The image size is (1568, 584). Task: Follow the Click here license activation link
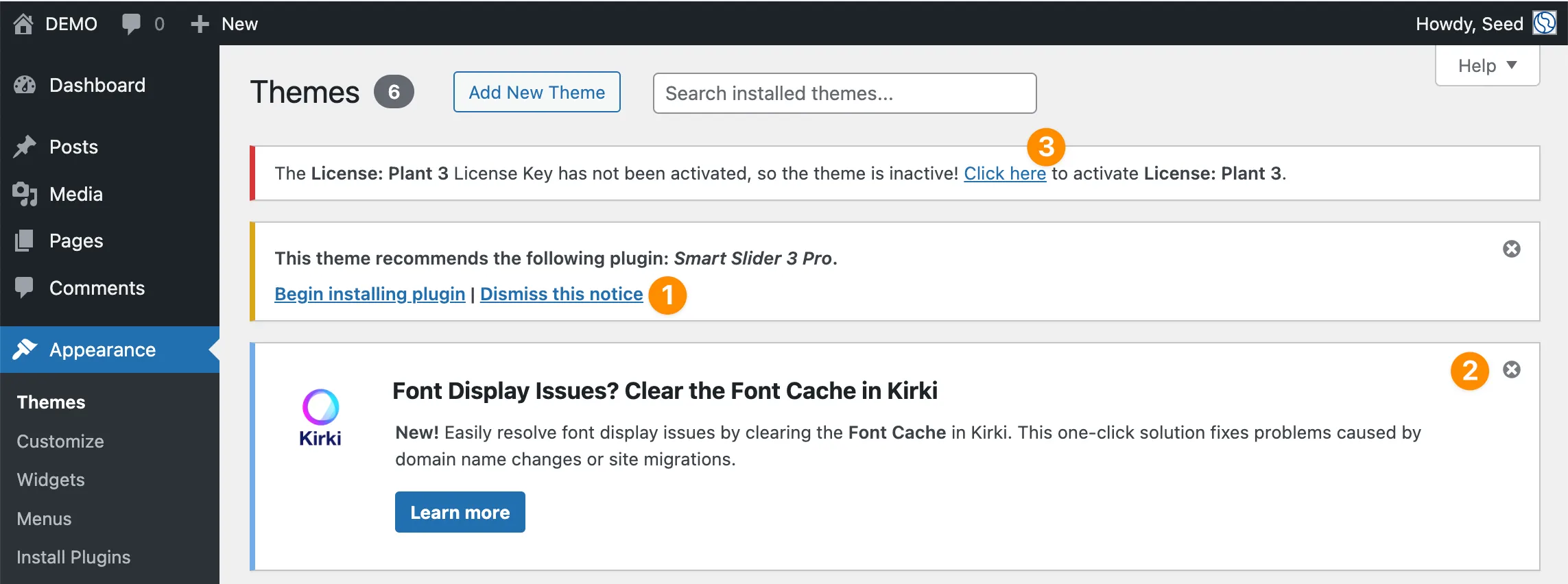pyautogui.click(x=1004, y=173)
